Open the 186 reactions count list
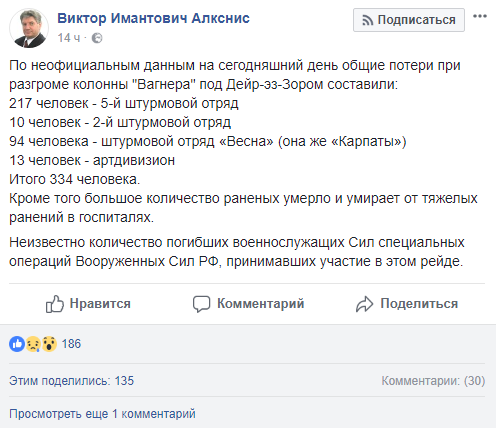The width and height of the screenshot is (496, 428). pos(71,344)
